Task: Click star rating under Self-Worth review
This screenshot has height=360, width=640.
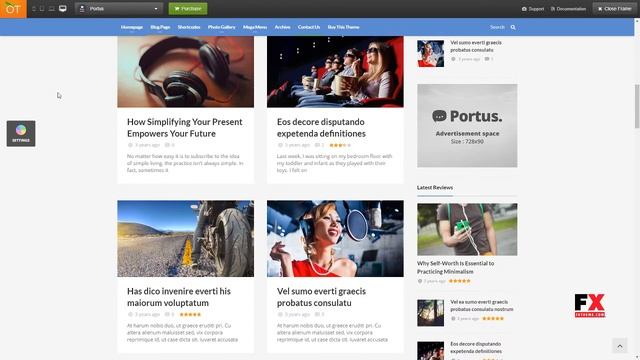Action: coord(460,281)
